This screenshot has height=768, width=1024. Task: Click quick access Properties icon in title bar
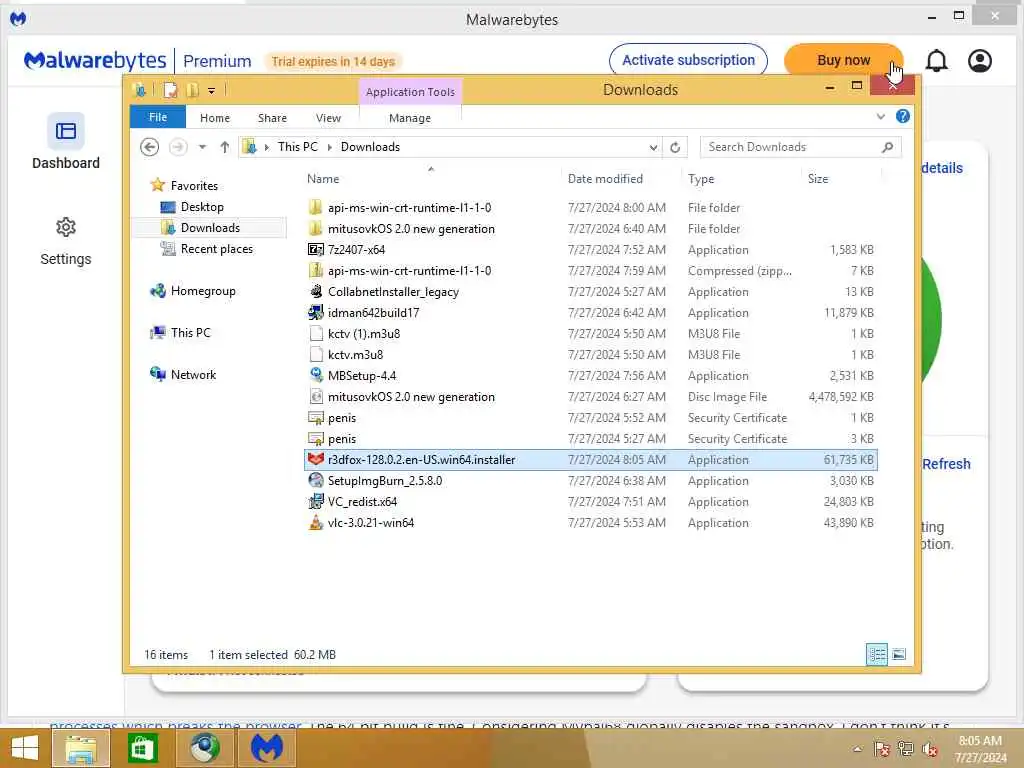point(170,90)
